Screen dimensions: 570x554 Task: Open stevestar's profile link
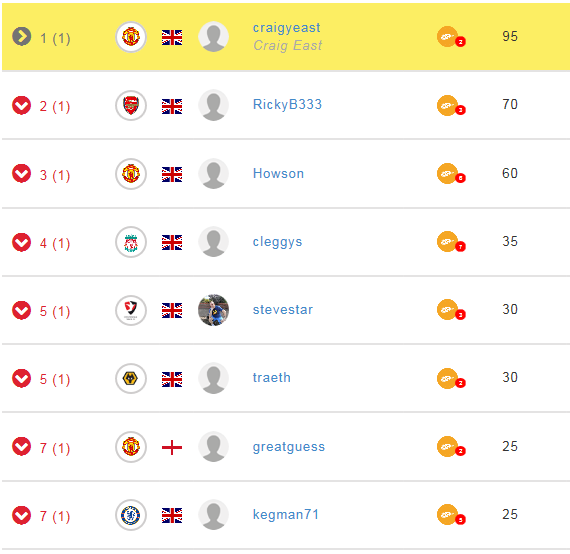point(283,310)
